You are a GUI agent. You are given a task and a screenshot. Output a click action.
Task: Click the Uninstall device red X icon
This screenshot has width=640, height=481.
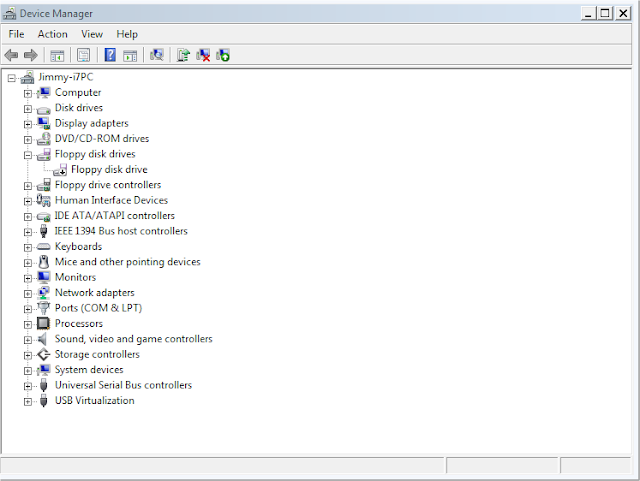pyautogui.click(x=203, y=55)
